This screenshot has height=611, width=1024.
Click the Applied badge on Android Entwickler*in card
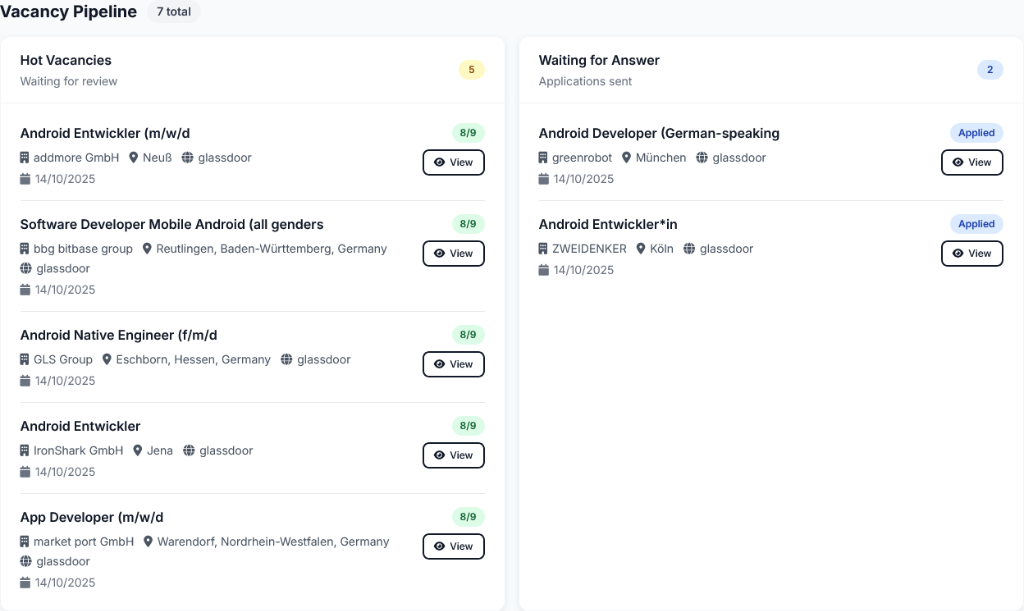pos(976,223)
